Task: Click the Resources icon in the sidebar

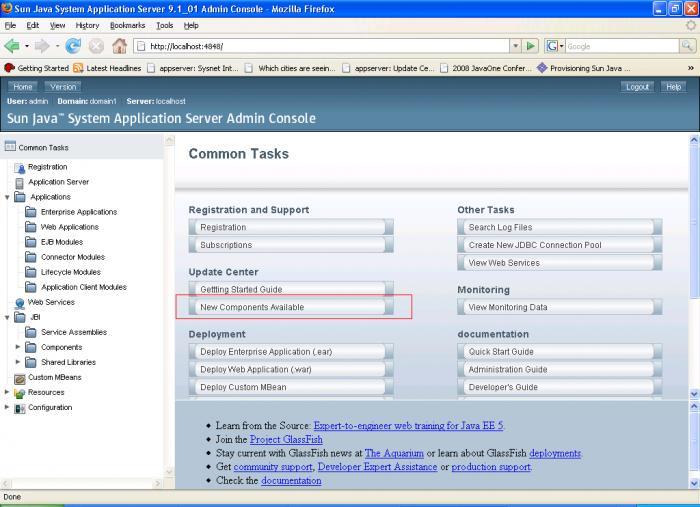Action: coord(20,392)
